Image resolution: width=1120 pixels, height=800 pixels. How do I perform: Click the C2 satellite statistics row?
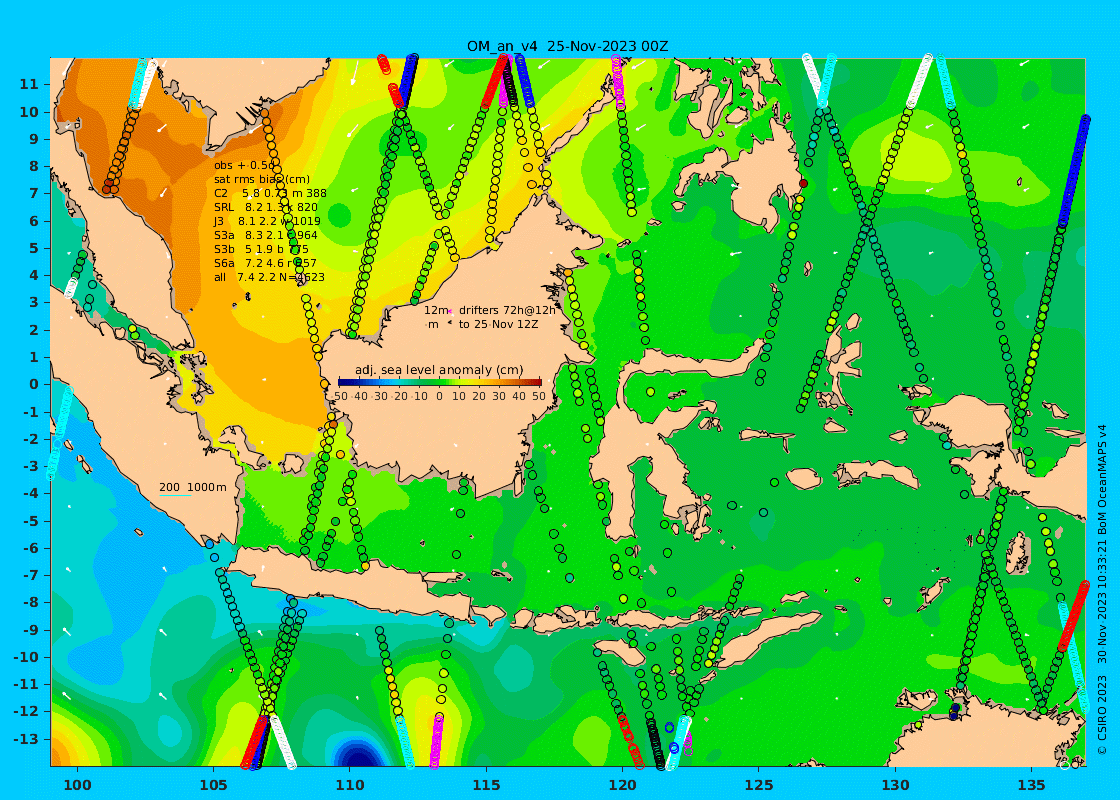(270, 193)
